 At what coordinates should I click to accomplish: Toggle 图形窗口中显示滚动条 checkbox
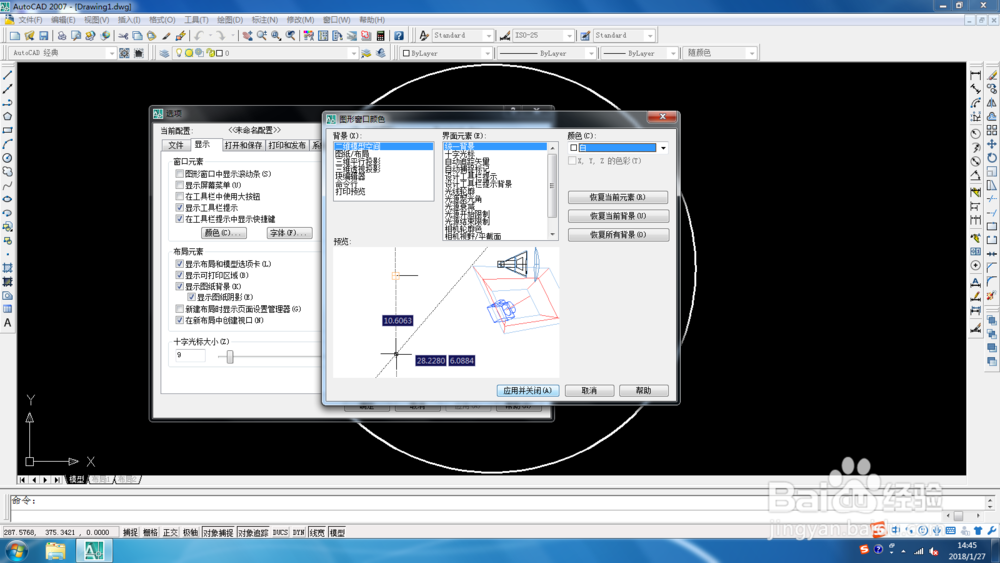point(179,173)
